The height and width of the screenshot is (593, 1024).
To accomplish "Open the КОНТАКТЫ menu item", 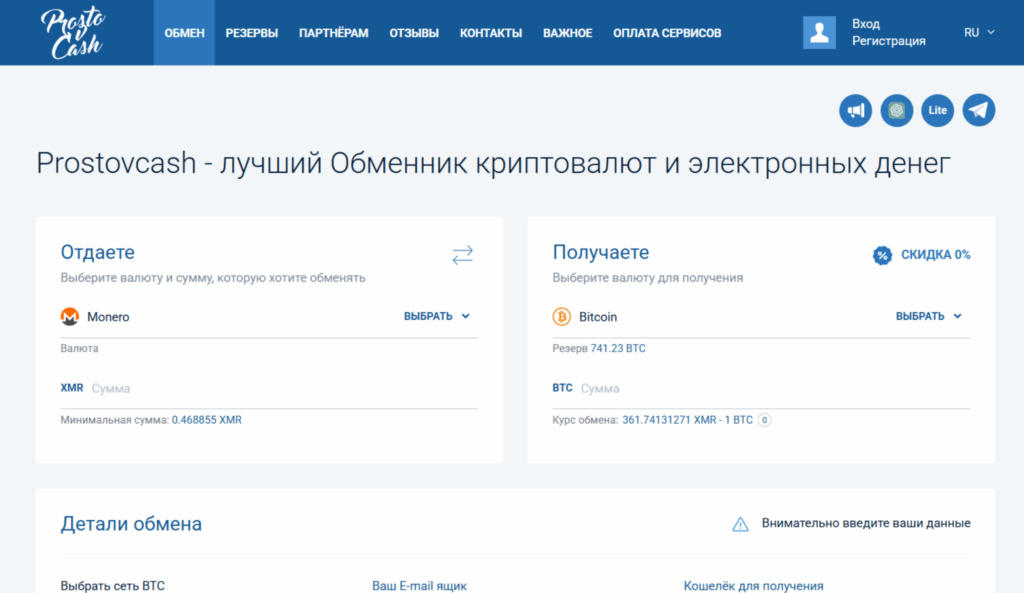I will [x=490, y=33].
